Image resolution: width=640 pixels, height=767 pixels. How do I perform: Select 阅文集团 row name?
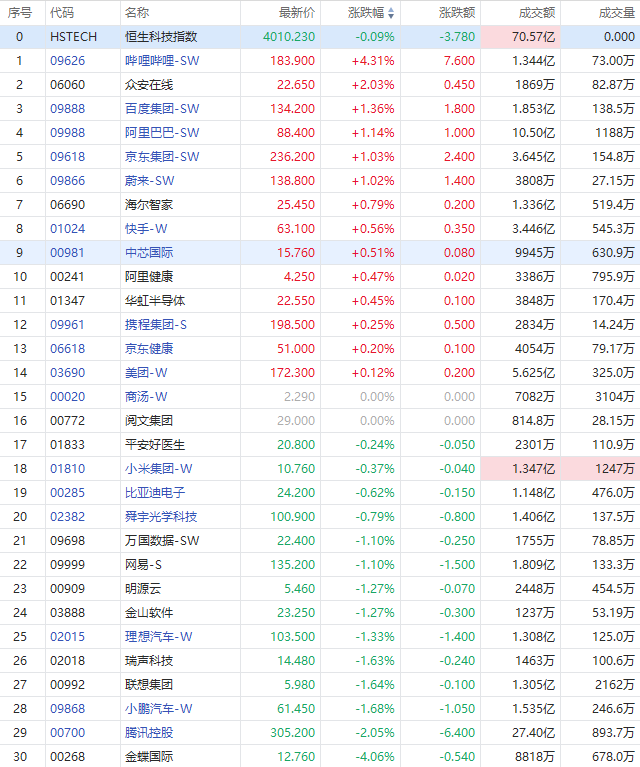click(149, 420)
